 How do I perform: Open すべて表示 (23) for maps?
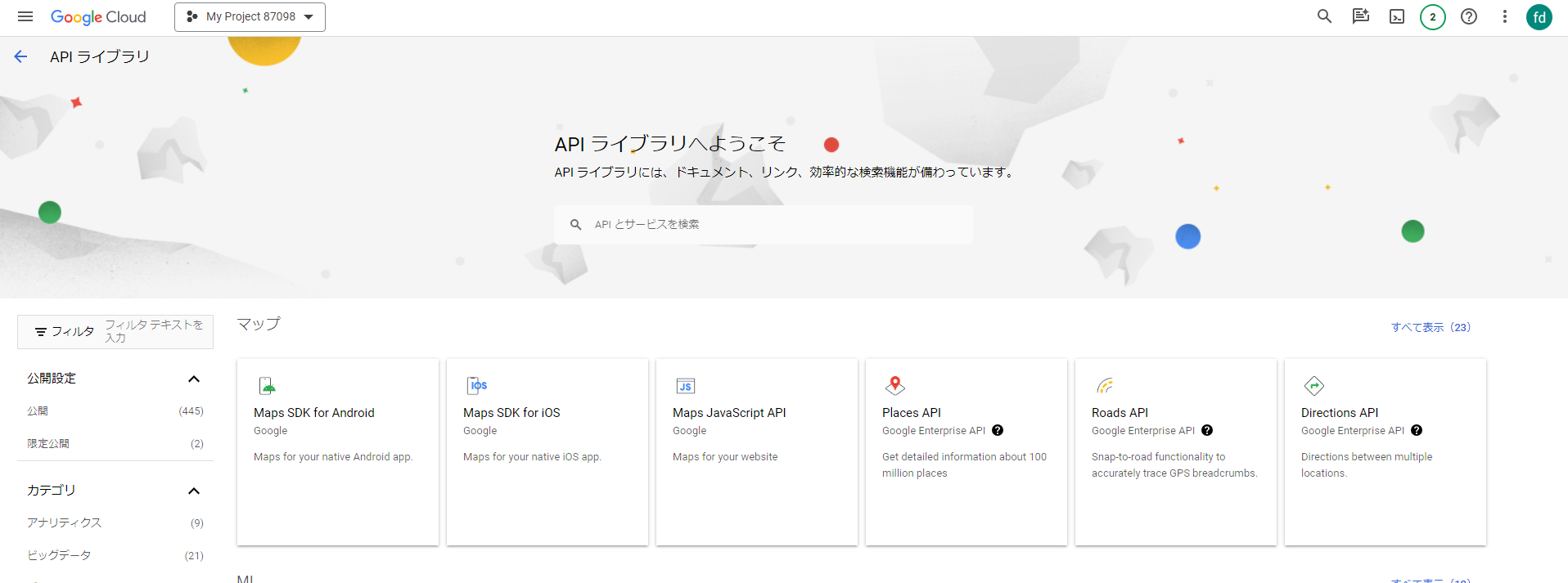[x=1431, y=327]
